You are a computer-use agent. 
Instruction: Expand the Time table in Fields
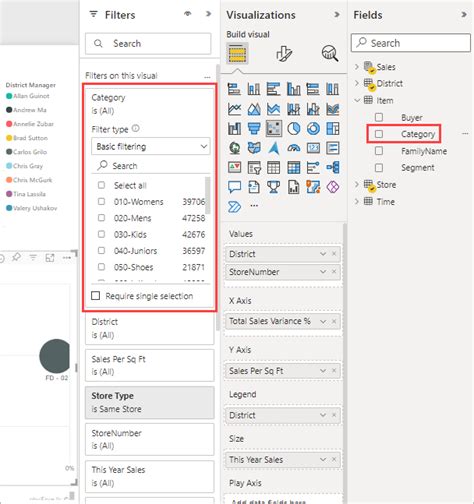coord(357,201)
